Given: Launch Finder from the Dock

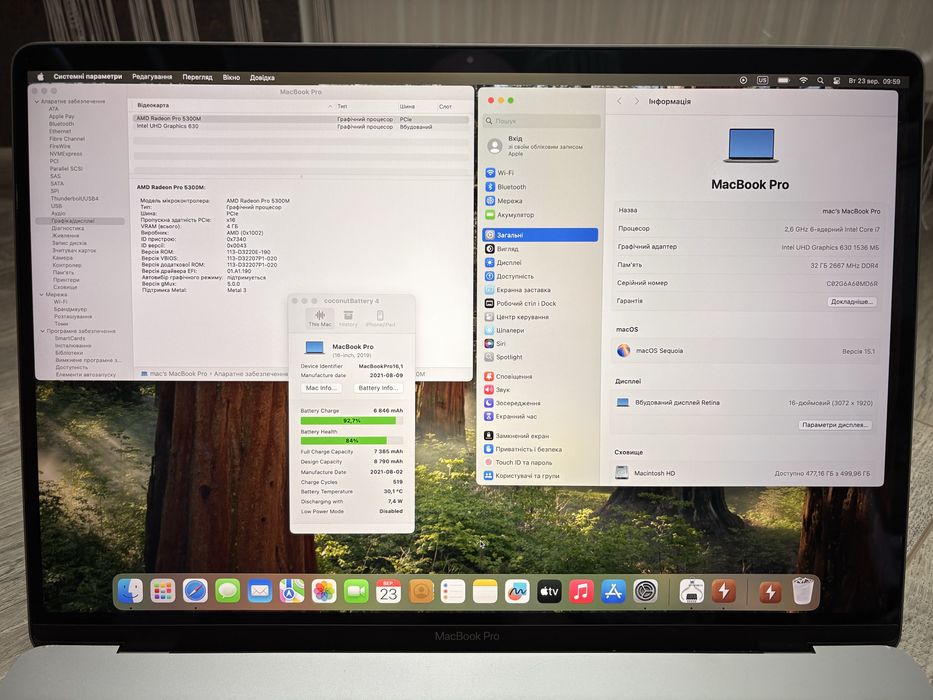Looking at the screenshot, I should (130, 592).
